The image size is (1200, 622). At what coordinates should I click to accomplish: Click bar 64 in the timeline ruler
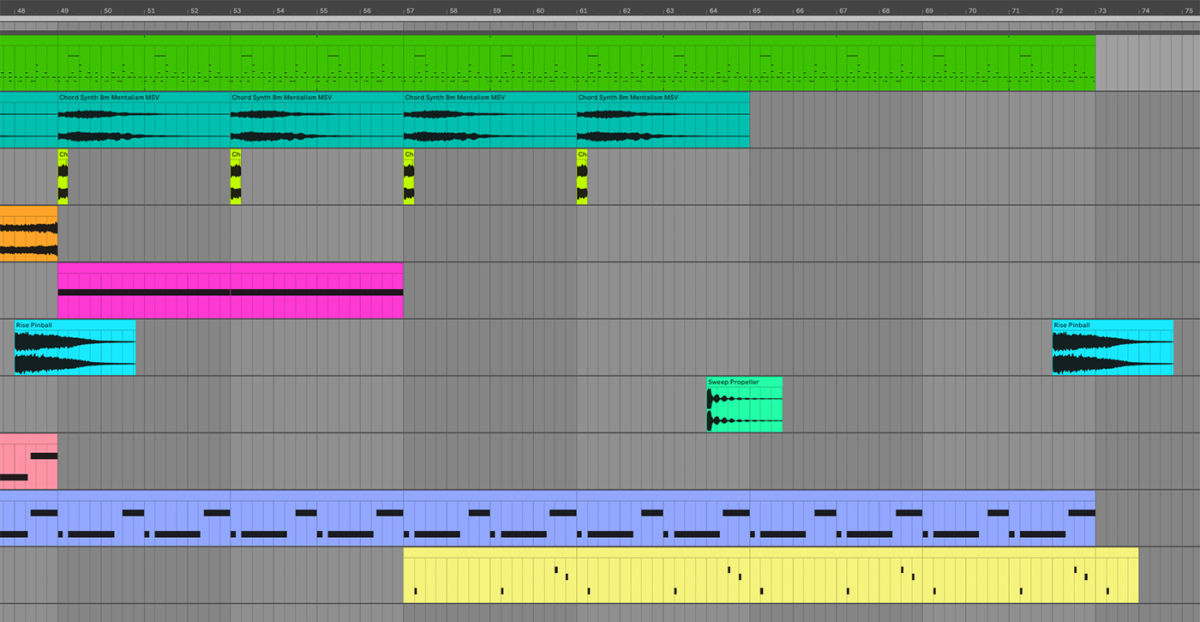712,9
